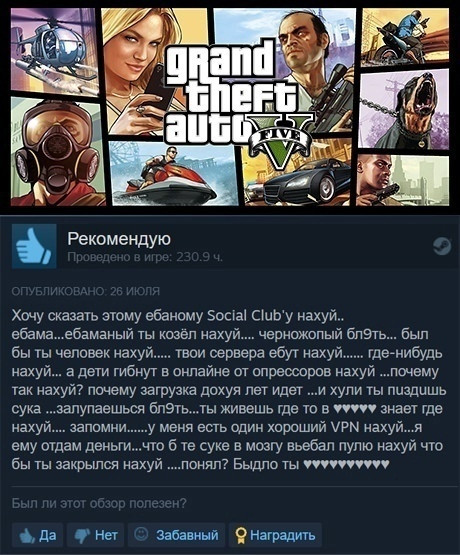Select the helicopter artwork panel
The height and width of the screenshot is (555, 460).
pyautogui.click(x=54, y=50)
